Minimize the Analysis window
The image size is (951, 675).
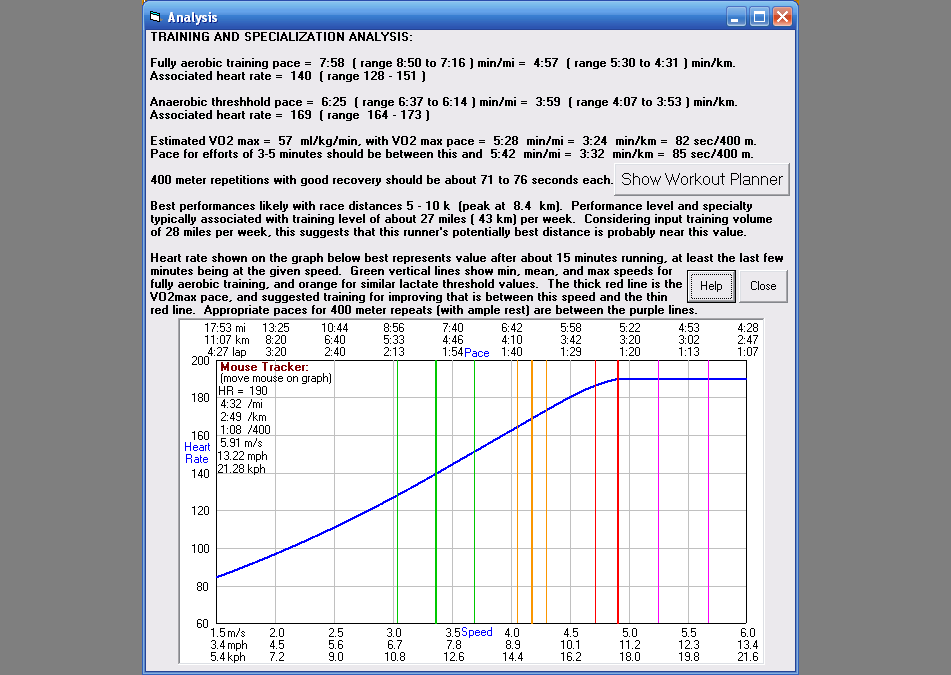click(736, 17)
